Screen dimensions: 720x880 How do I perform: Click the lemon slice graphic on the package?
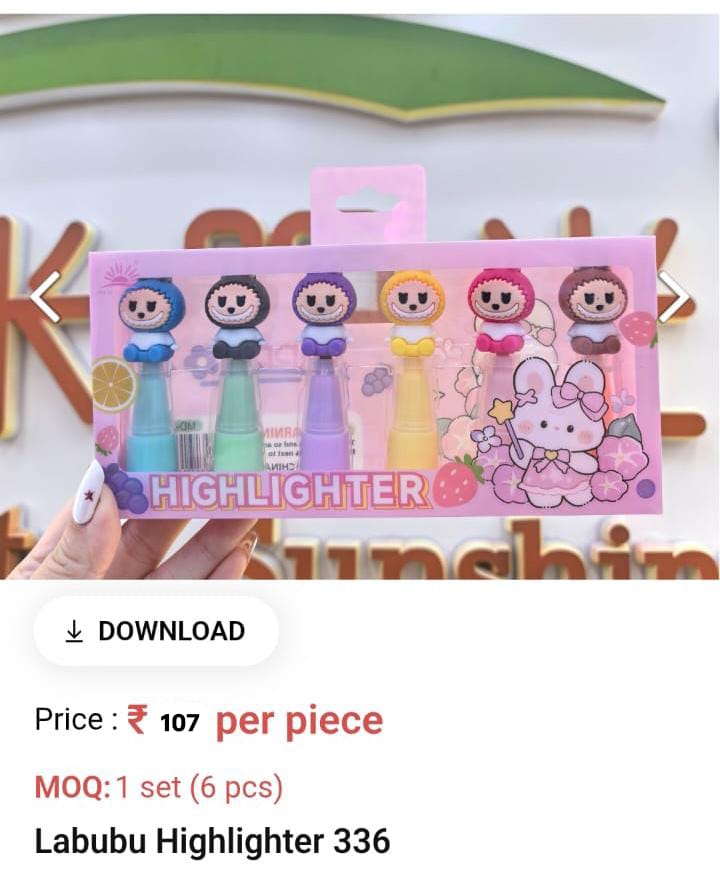[x=114, y=383]
